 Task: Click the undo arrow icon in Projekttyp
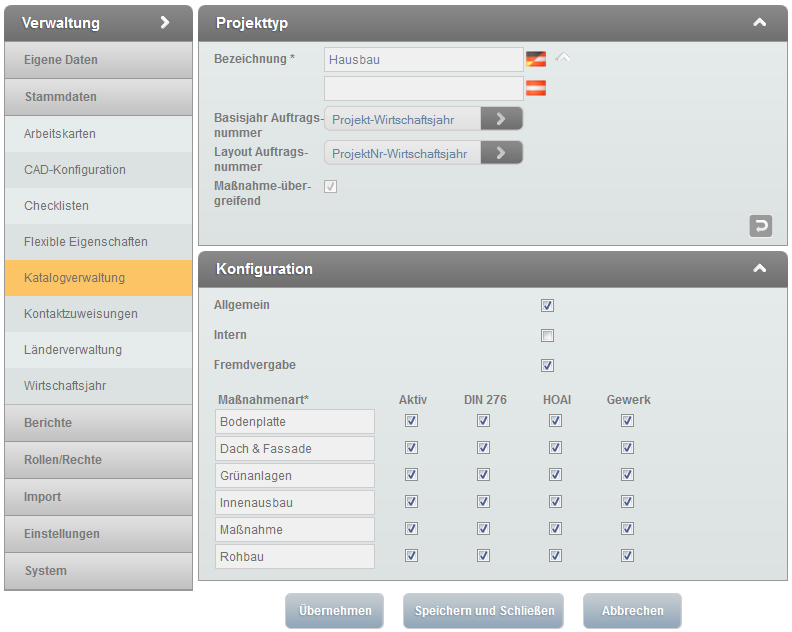760,226
